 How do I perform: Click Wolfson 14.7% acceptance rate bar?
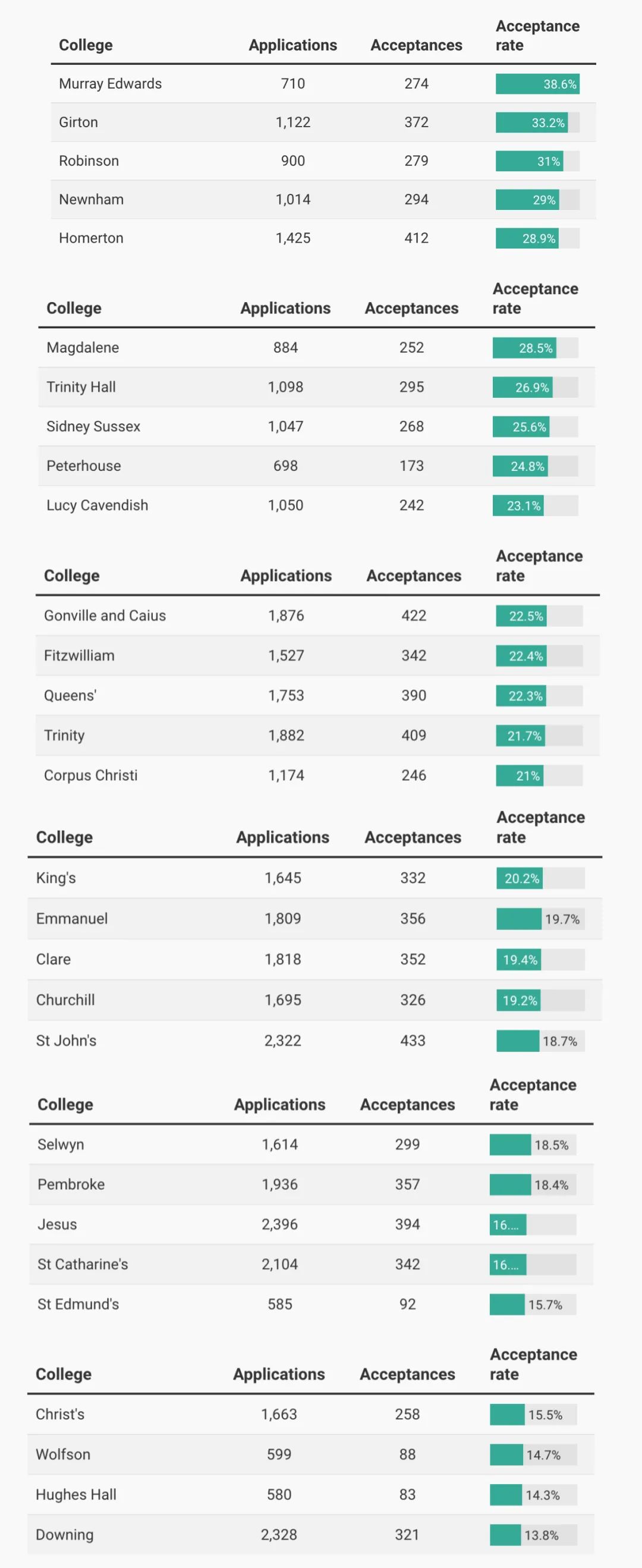[533, 1455]
